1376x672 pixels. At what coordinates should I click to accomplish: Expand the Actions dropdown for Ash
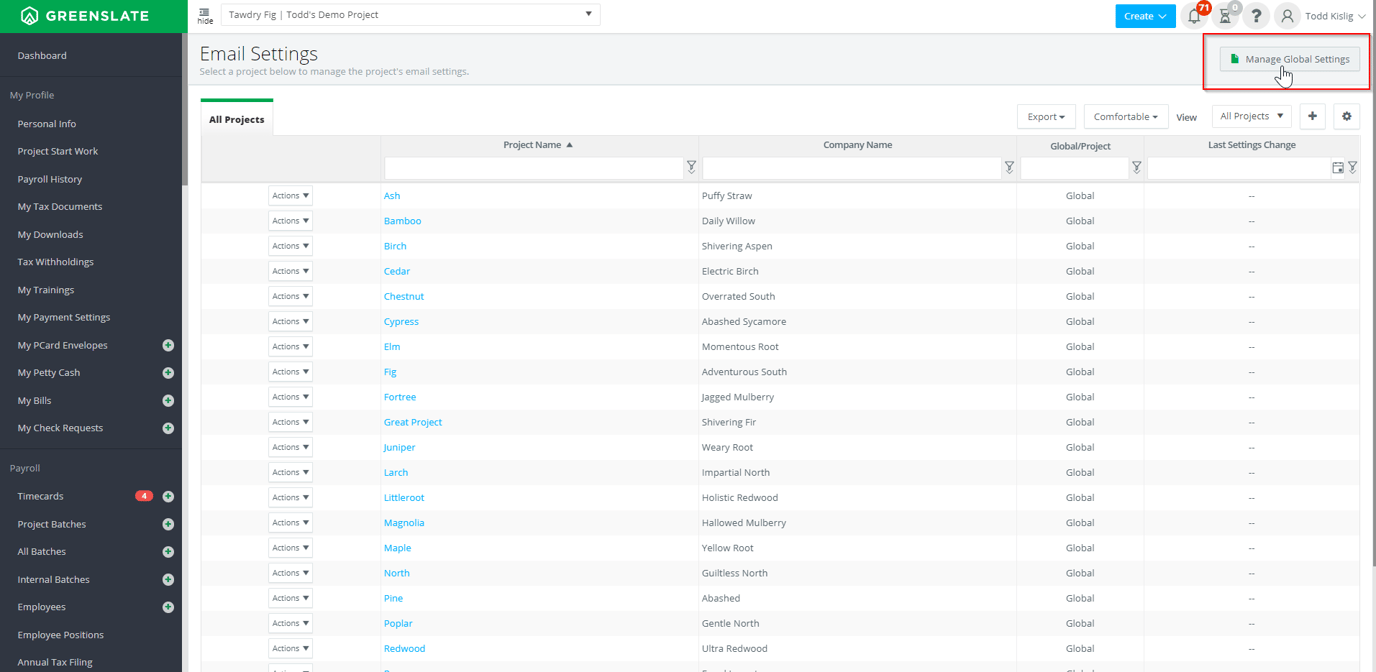pos(290,196)
